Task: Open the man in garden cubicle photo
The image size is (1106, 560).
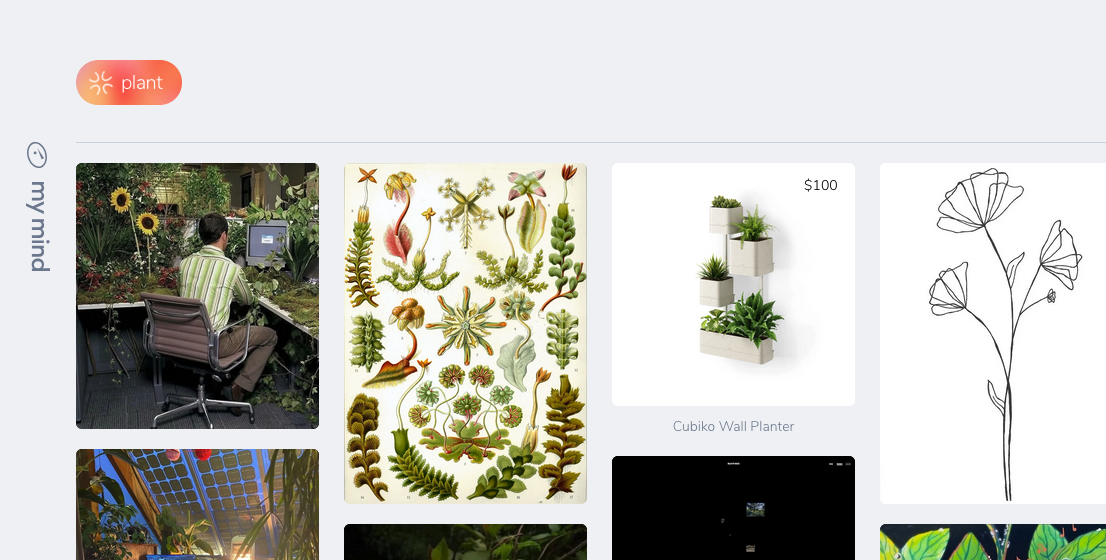Action: [198, 296]
